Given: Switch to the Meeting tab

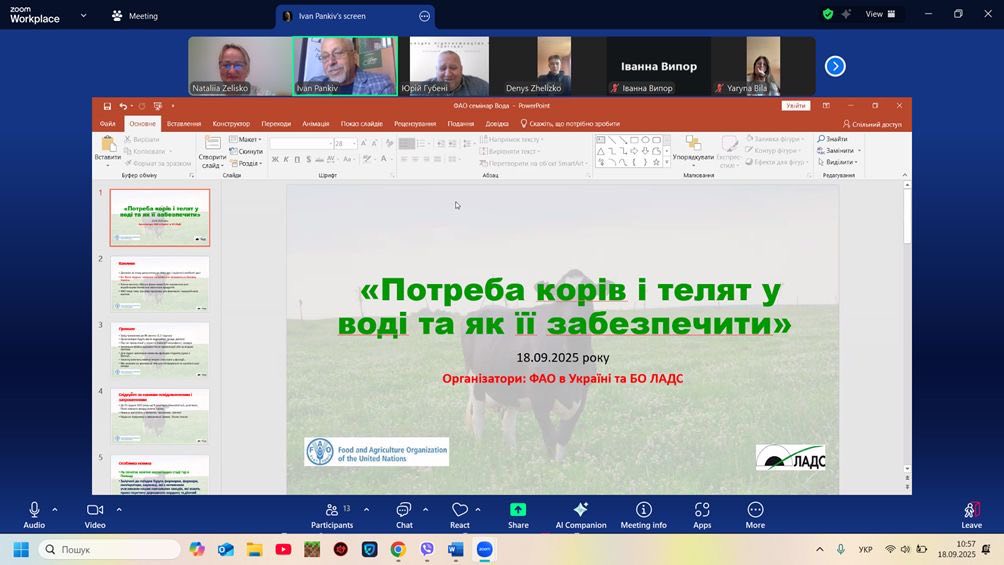Looking at the screenshot, I should click(x=135, y=16).
